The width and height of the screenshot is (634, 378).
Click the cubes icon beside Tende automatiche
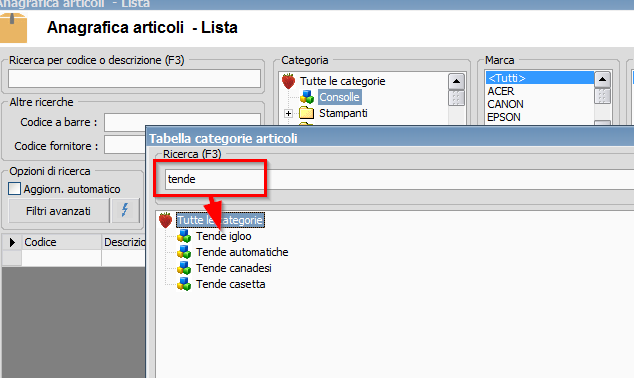184,252
